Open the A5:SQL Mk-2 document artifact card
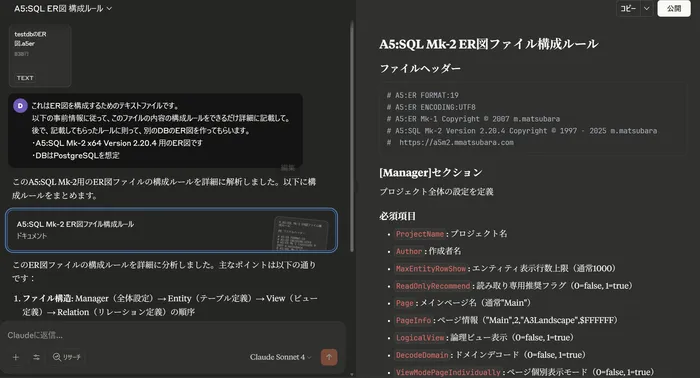 171,230
